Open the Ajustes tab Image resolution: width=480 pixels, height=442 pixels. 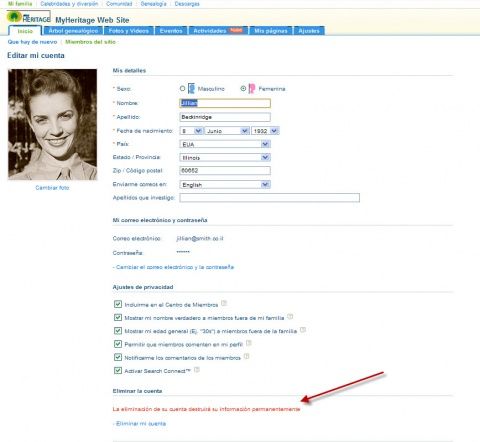[309, 31]
